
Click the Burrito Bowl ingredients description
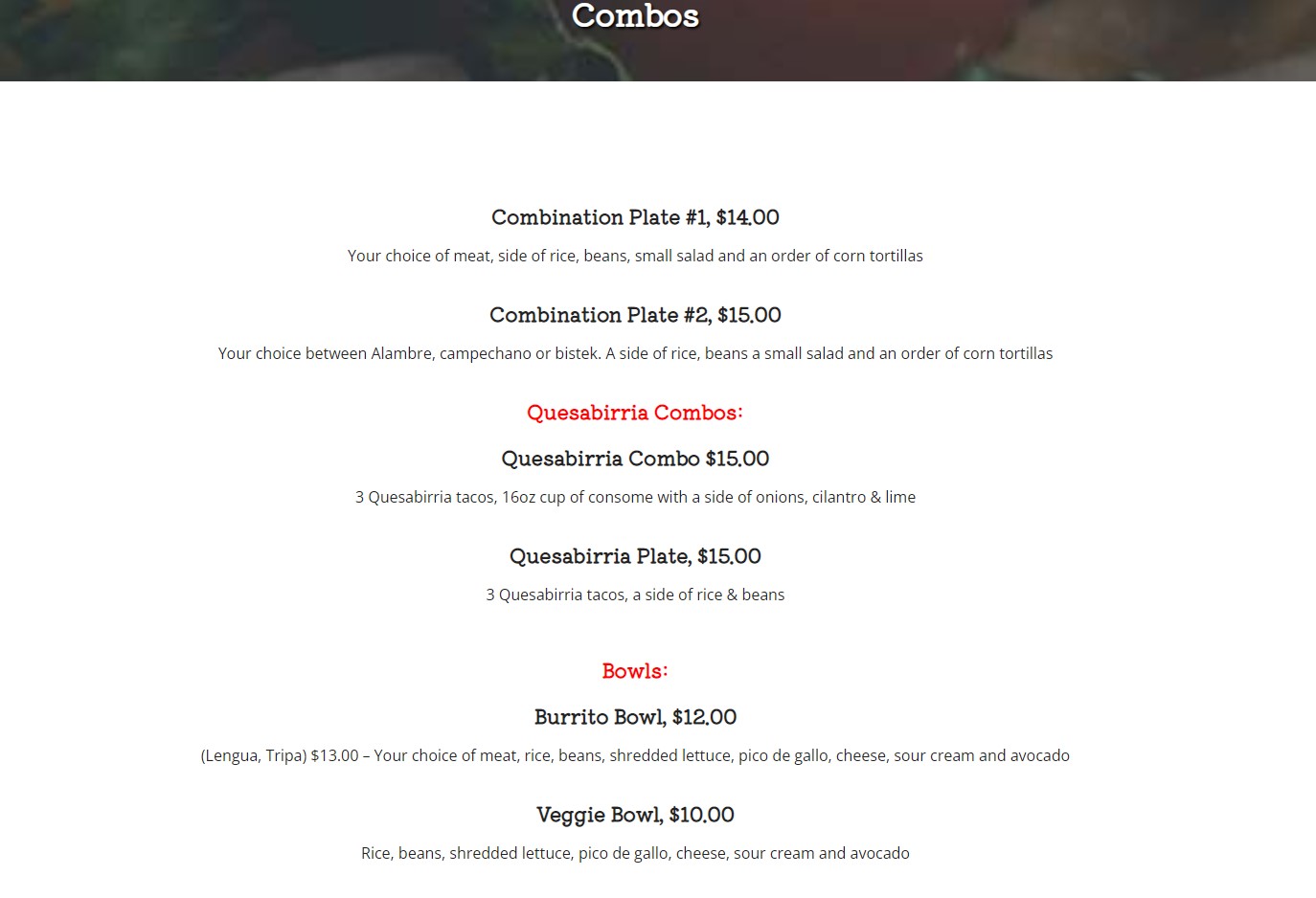point(721,755)
